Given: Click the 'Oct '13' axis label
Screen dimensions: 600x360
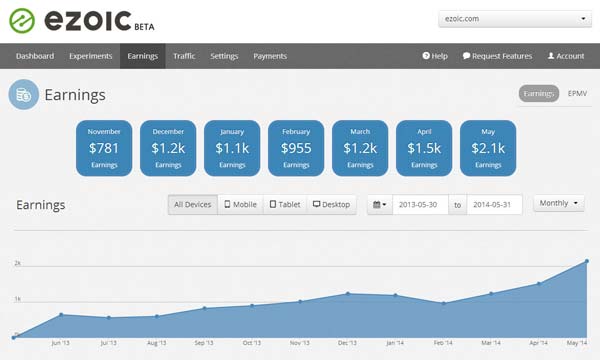Looking at the screenshot, I should click(252, 343).
